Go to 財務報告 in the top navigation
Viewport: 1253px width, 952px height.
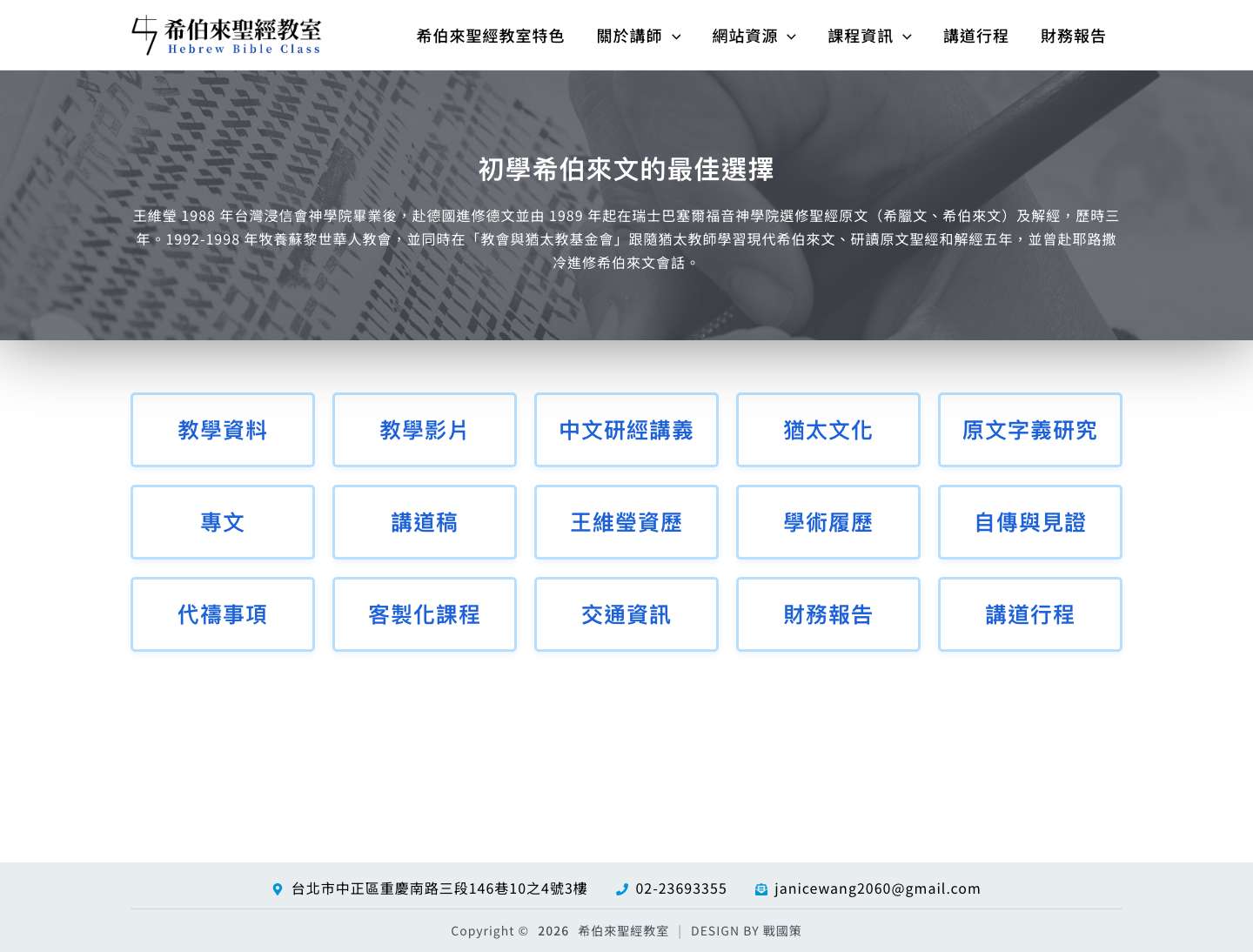click(1074, 36)
